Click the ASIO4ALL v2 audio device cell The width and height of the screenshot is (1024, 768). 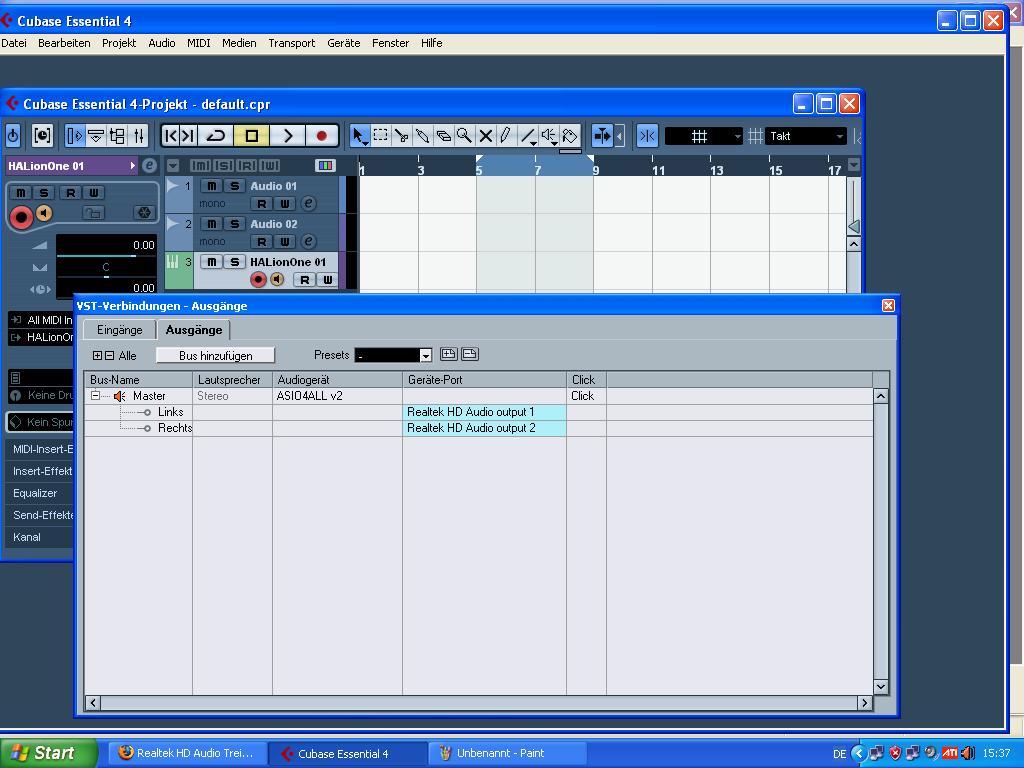pos(337,396)
